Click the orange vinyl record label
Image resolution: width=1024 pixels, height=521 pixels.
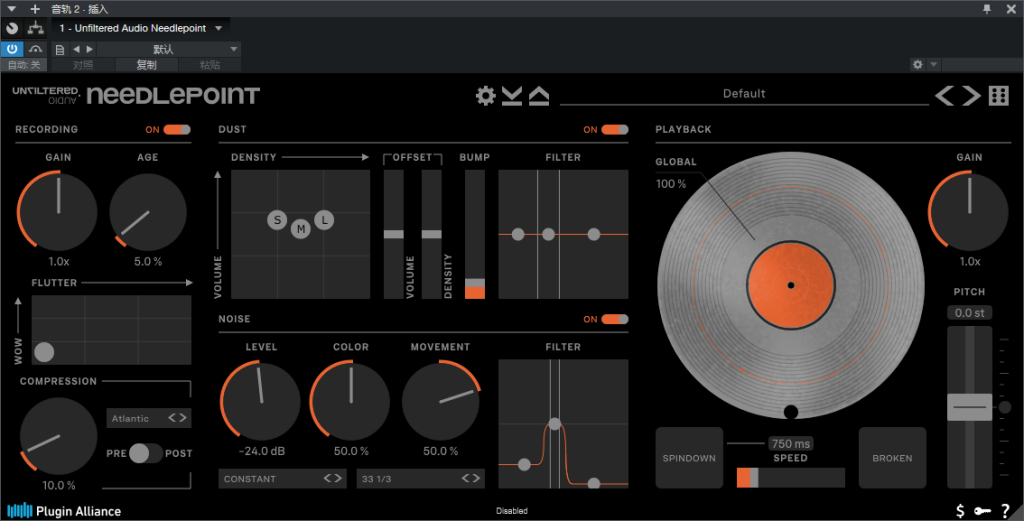pyautogui.click(x=790, y=285)
